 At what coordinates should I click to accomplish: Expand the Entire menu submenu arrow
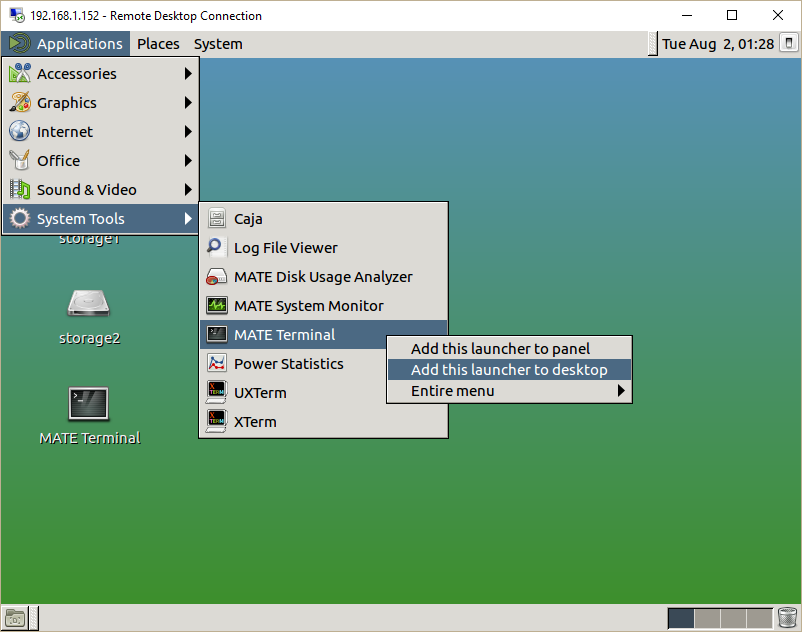621,391
